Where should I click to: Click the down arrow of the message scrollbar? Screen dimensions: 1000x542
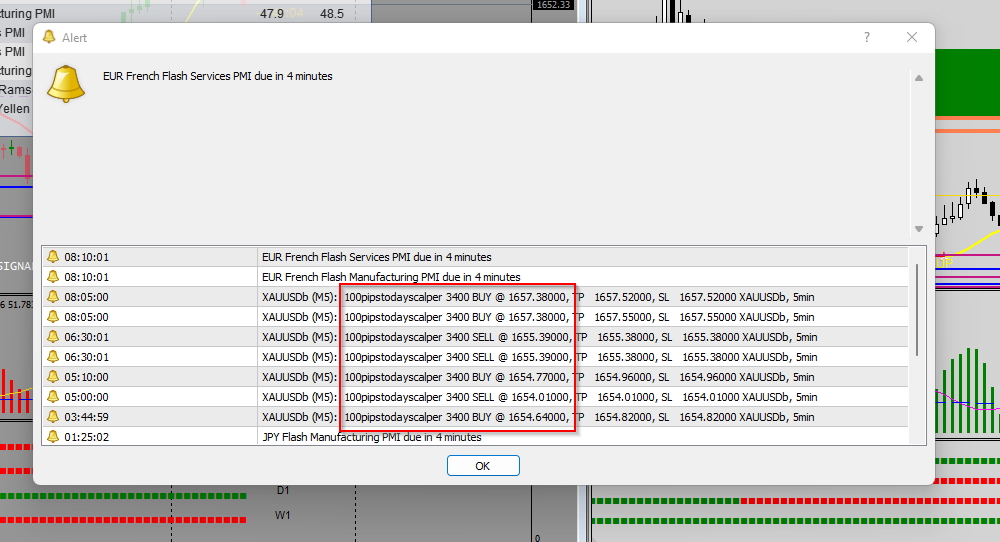(x=919, y=229)
